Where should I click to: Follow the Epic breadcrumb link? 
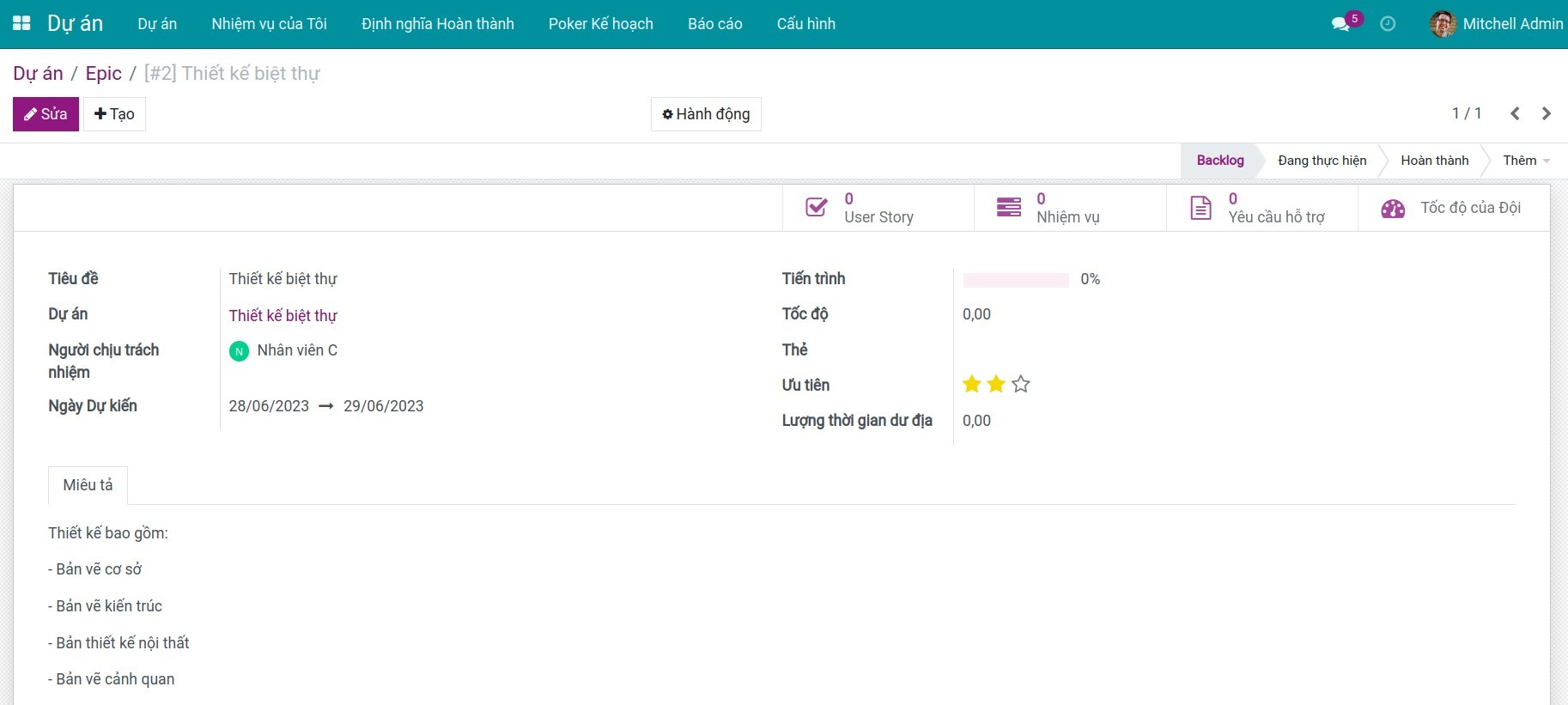coord(104,73)
